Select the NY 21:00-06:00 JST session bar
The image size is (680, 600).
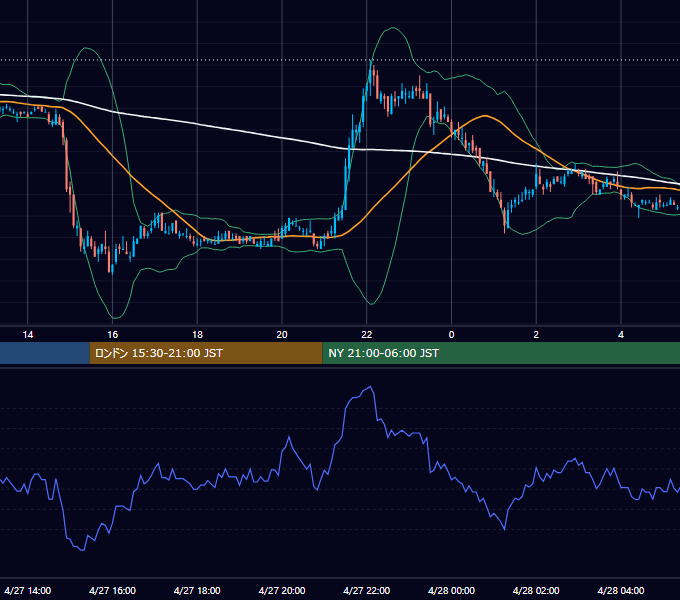(501, 353)
